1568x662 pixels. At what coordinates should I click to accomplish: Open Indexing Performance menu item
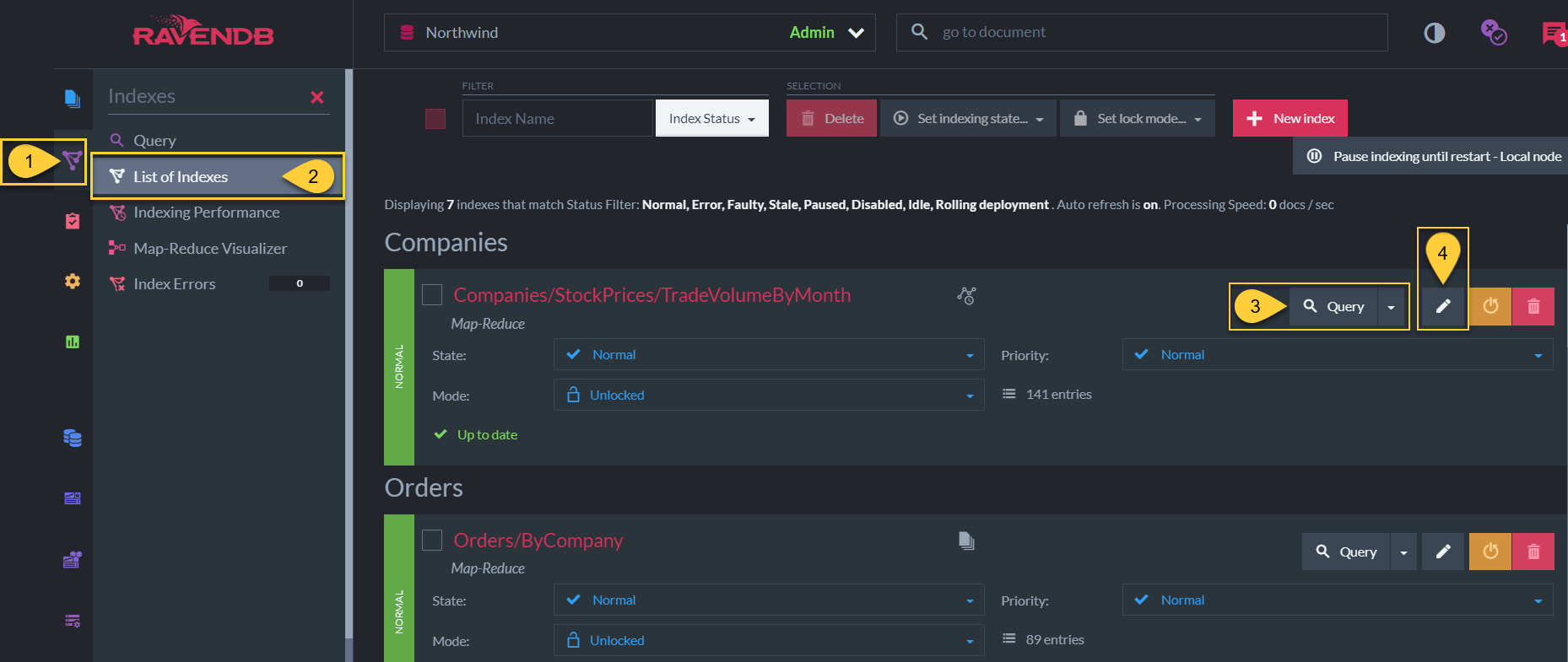click(206, 213)
